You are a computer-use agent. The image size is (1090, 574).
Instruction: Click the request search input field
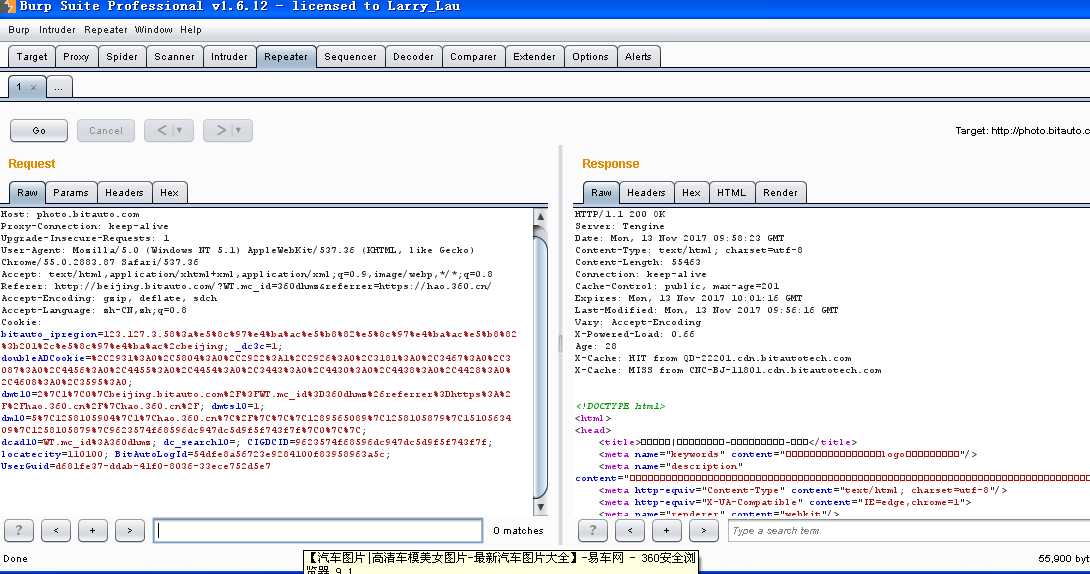[318, 530]
